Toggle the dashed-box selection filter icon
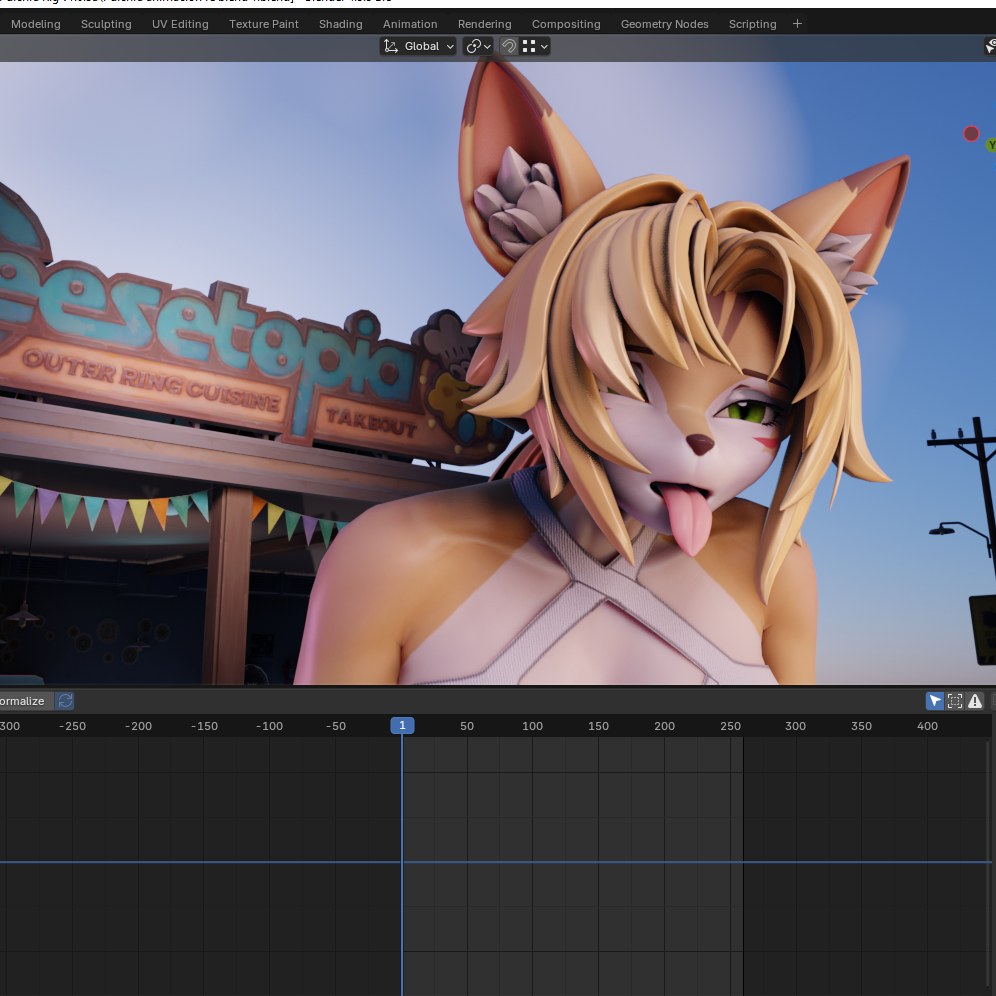This screenshot has height=996, width=996. (x=955, y=701)
